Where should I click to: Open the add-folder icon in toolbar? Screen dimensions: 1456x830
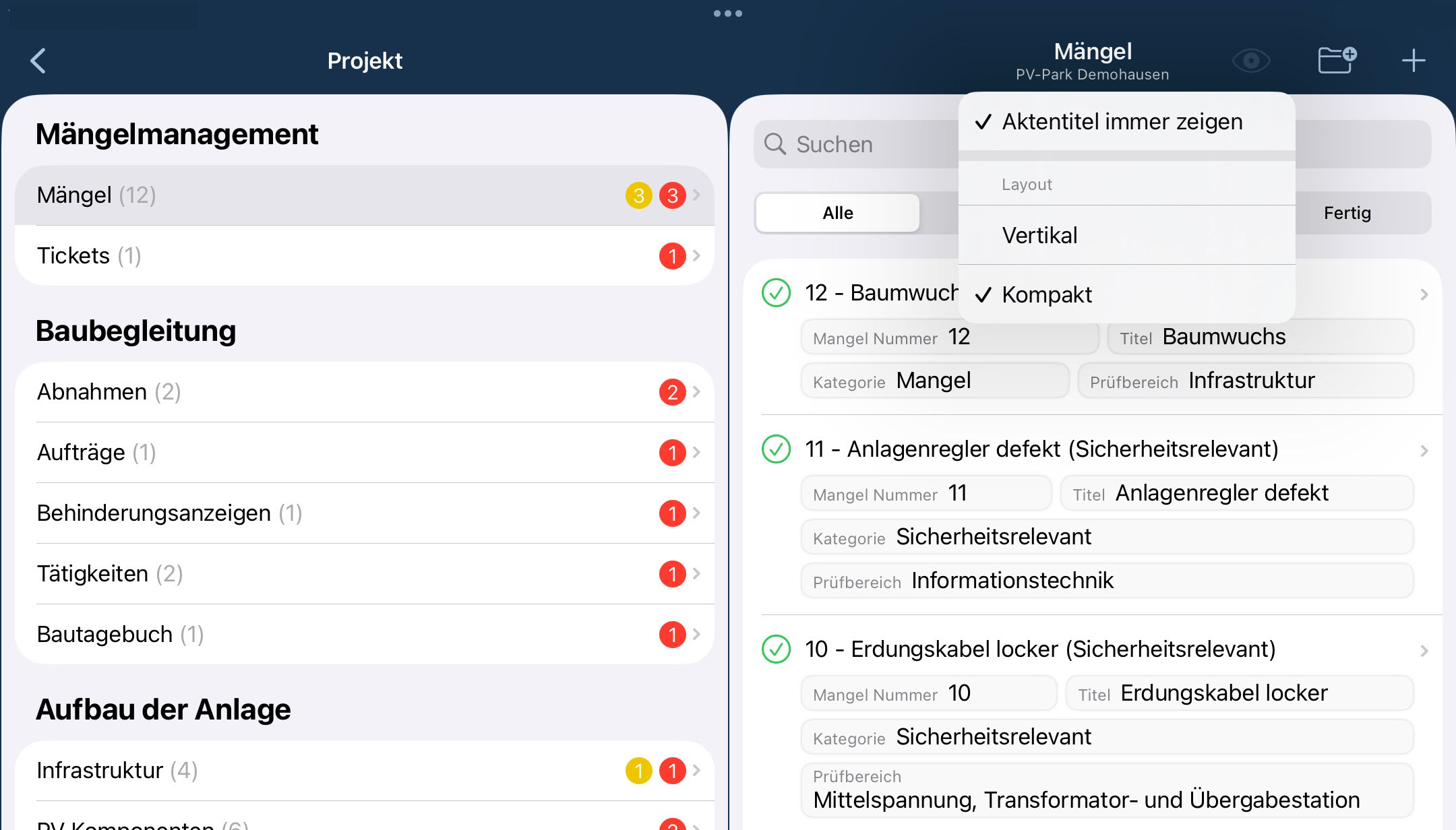click(x=1337, y=61)
